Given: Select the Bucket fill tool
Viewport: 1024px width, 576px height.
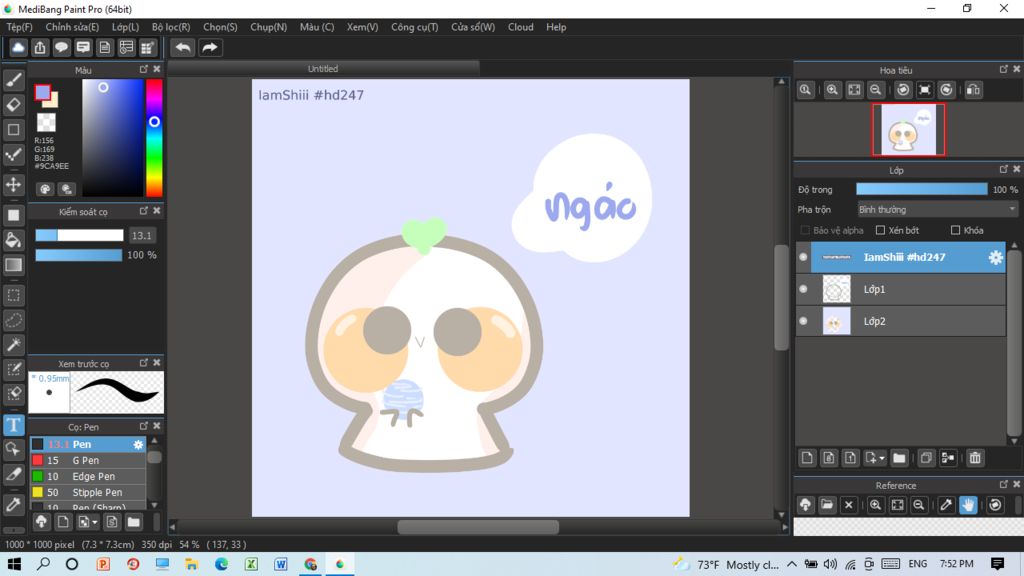Looking at the screenshot, I should point(13,240).
